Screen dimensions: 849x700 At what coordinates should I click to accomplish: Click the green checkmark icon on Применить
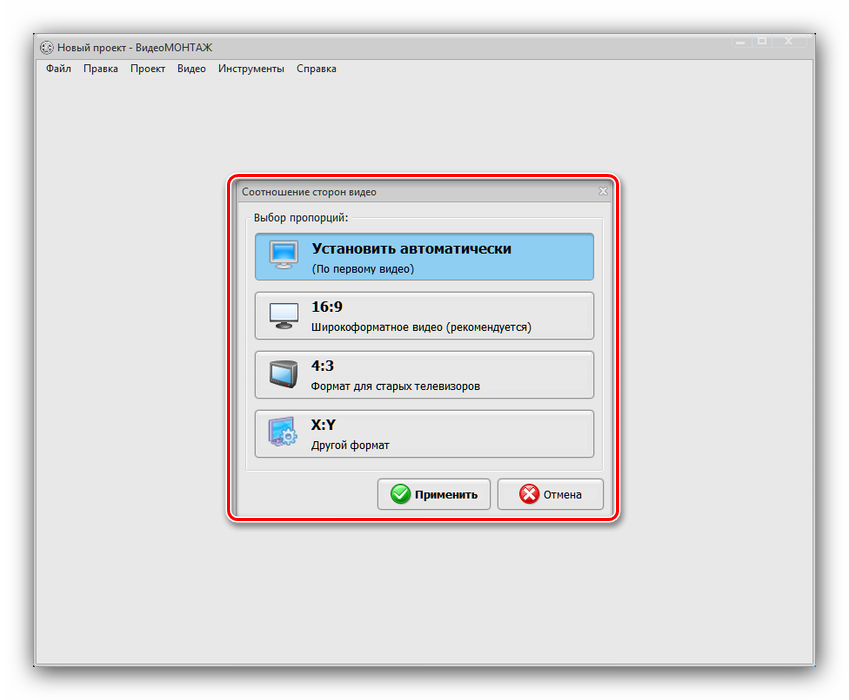(x=400, y=494)
